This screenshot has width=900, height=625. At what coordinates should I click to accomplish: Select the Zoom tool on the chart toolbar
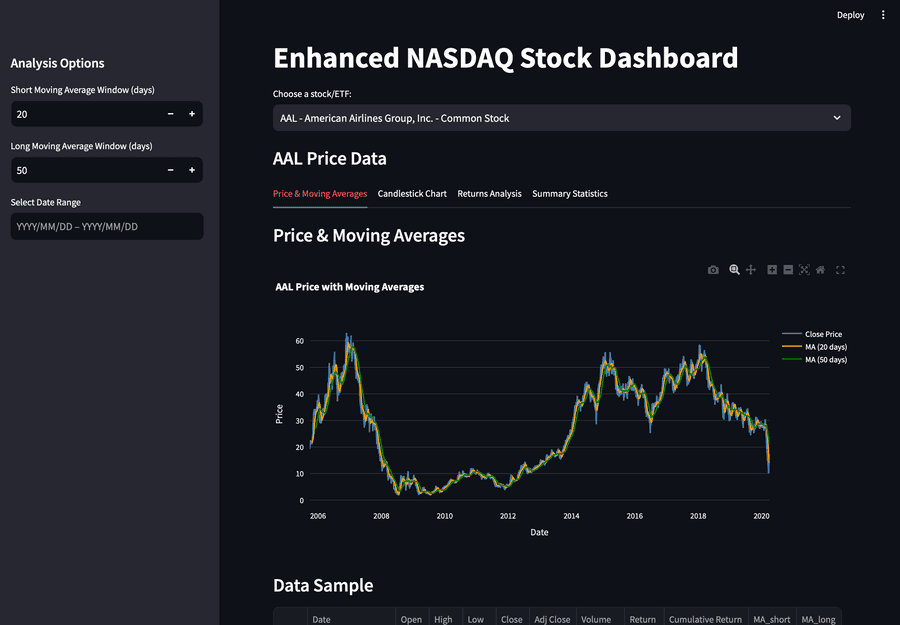pos(734,270)
